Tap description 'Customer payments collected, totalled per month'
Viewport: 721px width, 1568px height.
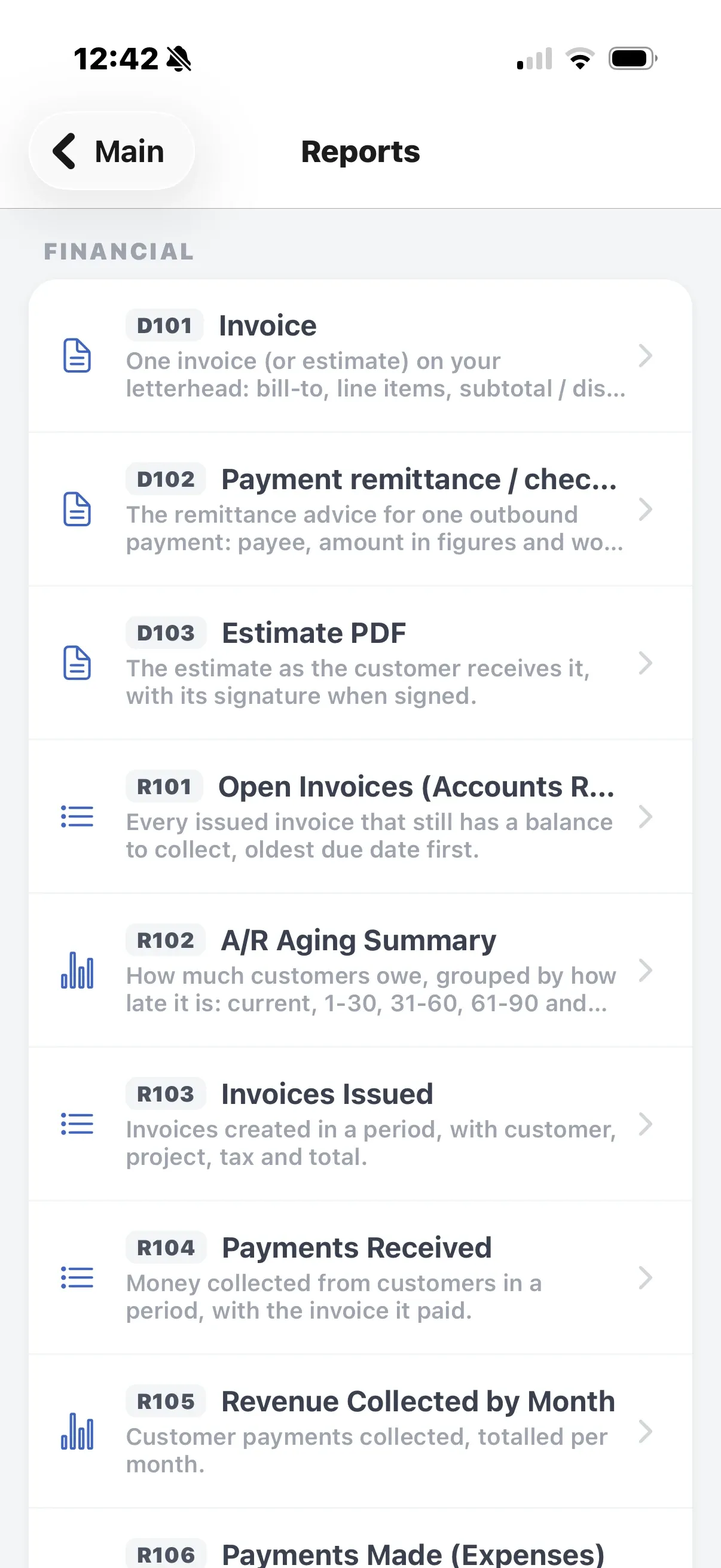[x=367, y=1451]
